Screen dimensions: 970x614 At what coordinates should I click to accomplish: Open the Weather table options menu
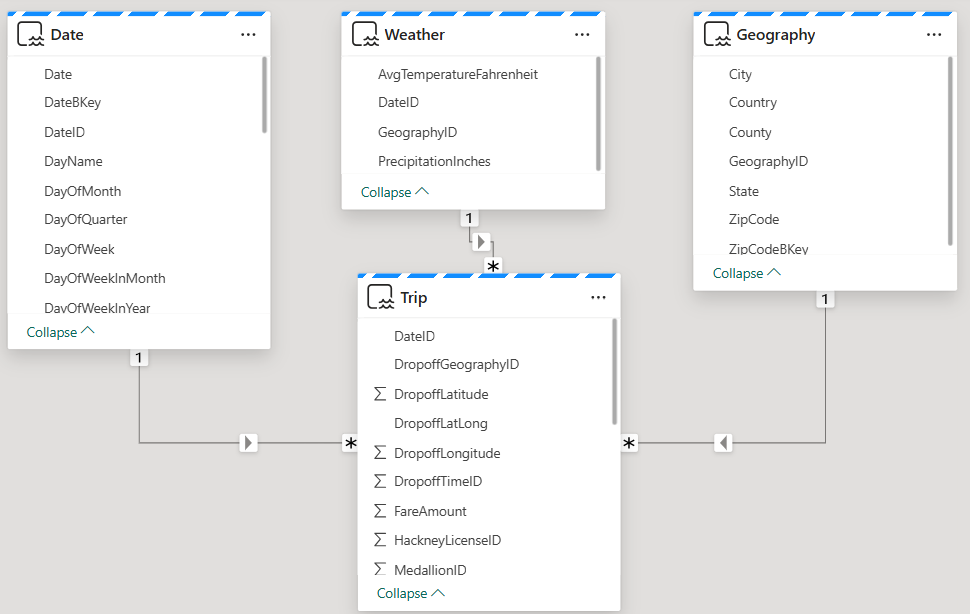pyautogui.click(x=582, y=35)
